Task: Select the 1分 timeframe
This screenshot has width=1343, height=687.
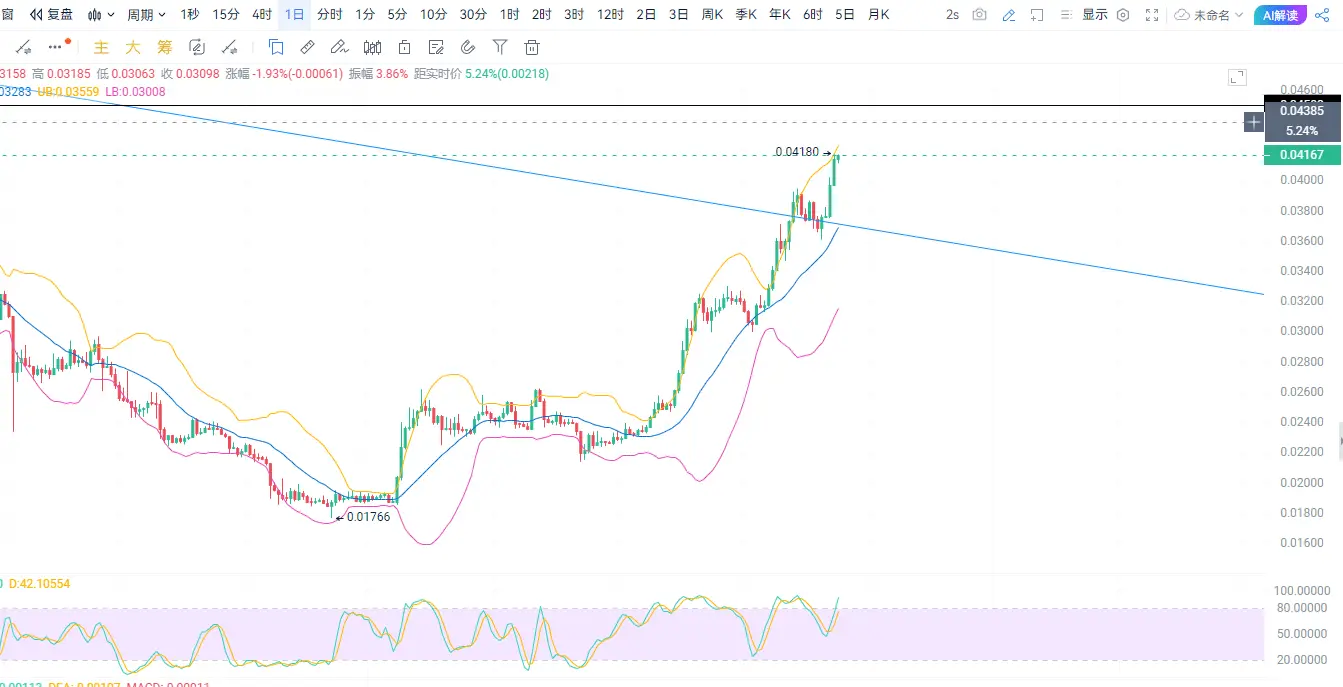Action: (365, 15)
